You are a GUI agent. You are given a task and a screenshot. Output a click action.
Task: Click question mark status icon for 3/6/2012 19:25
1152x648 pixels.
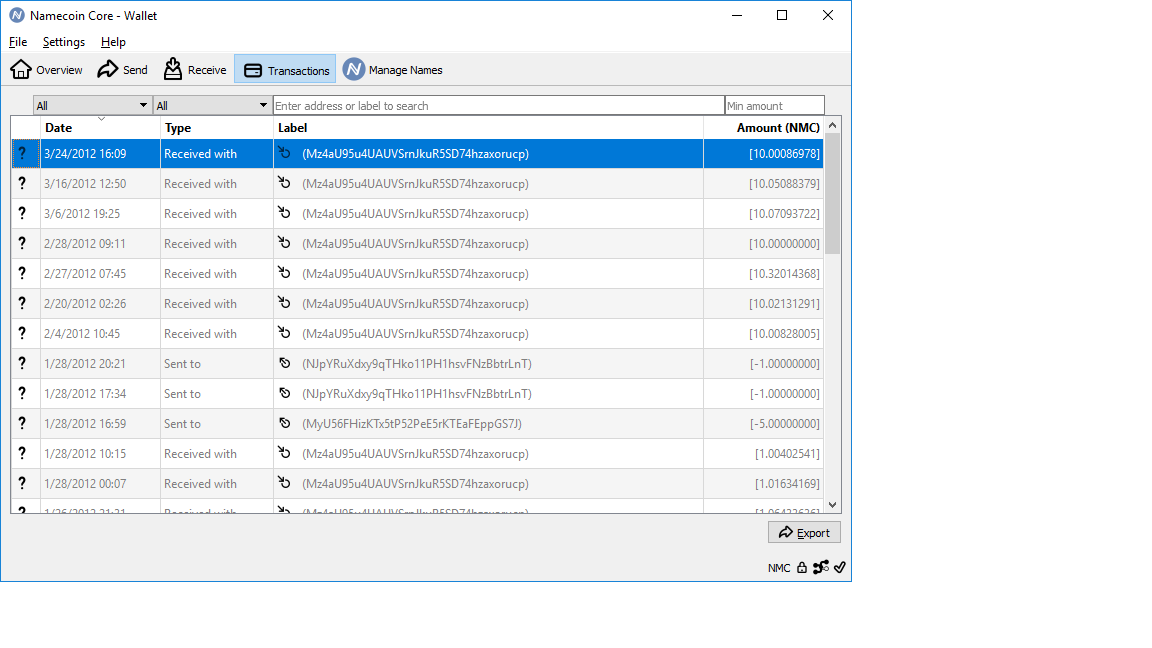(x=23, y=214)
